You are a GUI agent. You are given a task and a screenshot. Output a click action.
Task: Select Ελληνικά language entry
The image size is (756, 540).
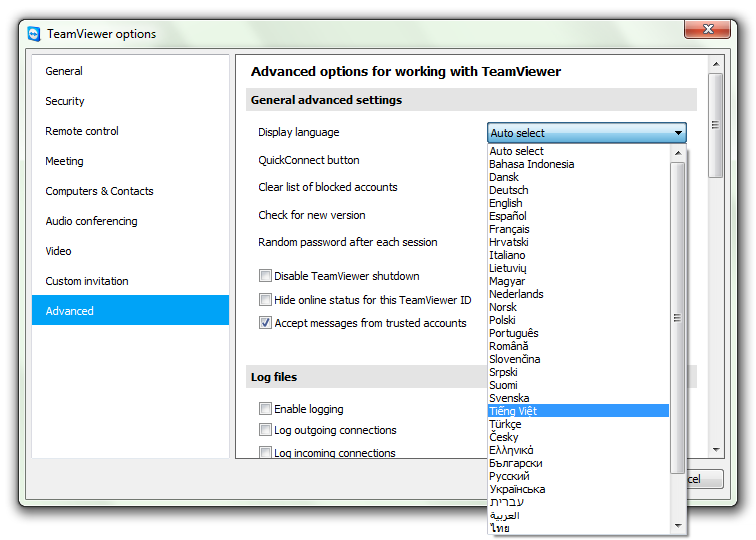click(x=579, y=450)
